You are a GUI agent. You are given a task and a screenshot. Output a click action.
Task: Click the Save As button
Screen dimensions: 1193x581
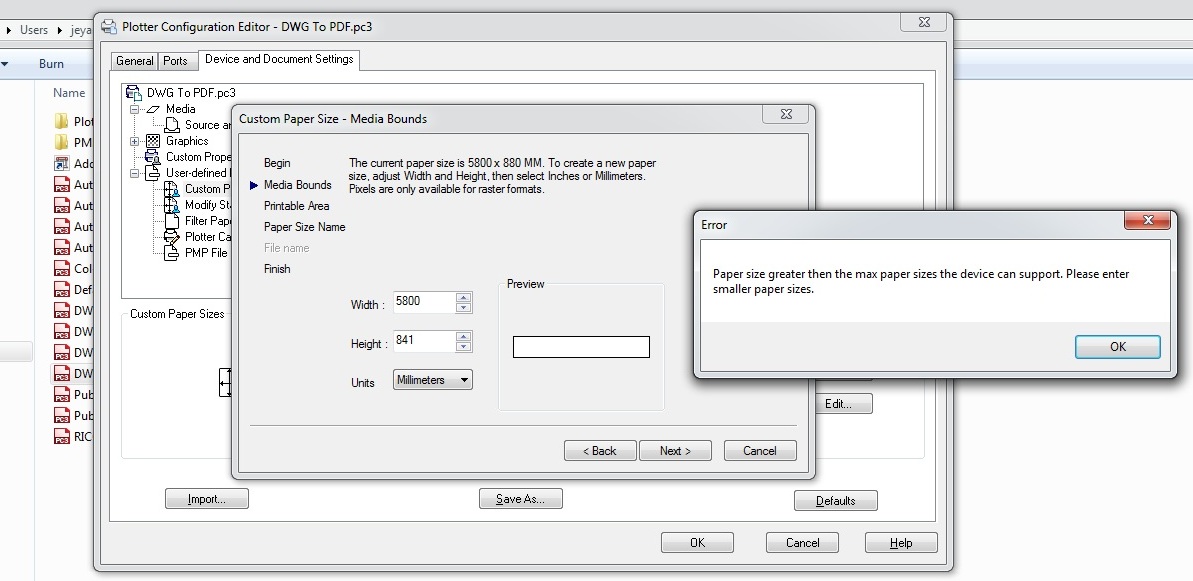(x=520, y=498)
